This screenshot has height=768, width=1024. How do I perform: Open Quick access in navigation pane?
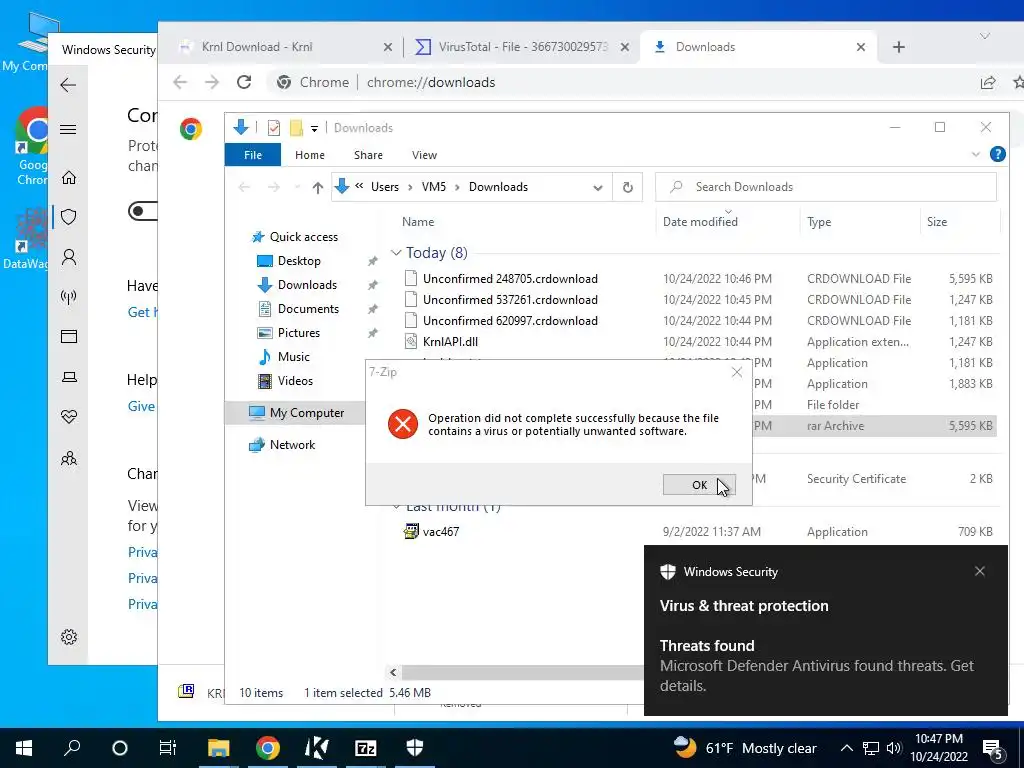pyautogui.click(x=304, y=237)
